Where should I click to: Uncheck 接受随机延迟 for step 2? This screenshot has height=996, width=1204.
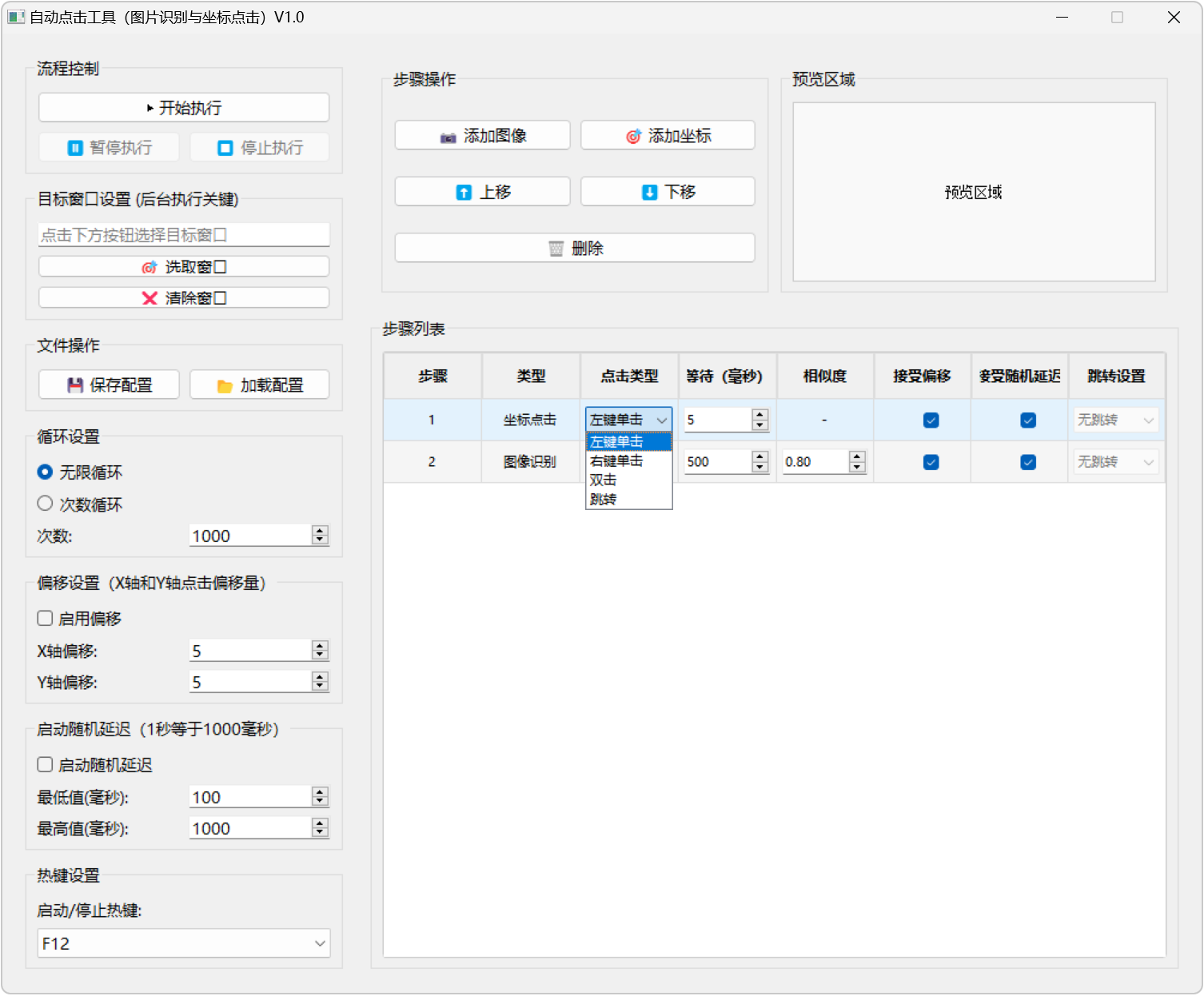(1028, 462)
